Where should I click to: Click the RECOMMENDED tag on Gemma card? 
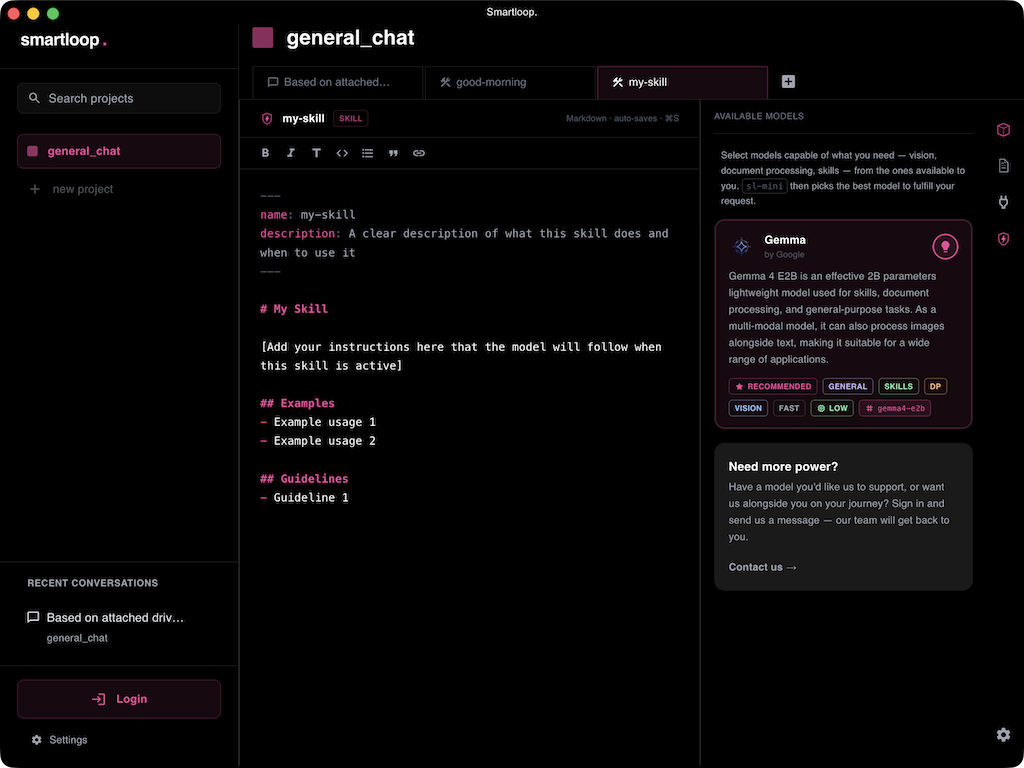point(773,386)
